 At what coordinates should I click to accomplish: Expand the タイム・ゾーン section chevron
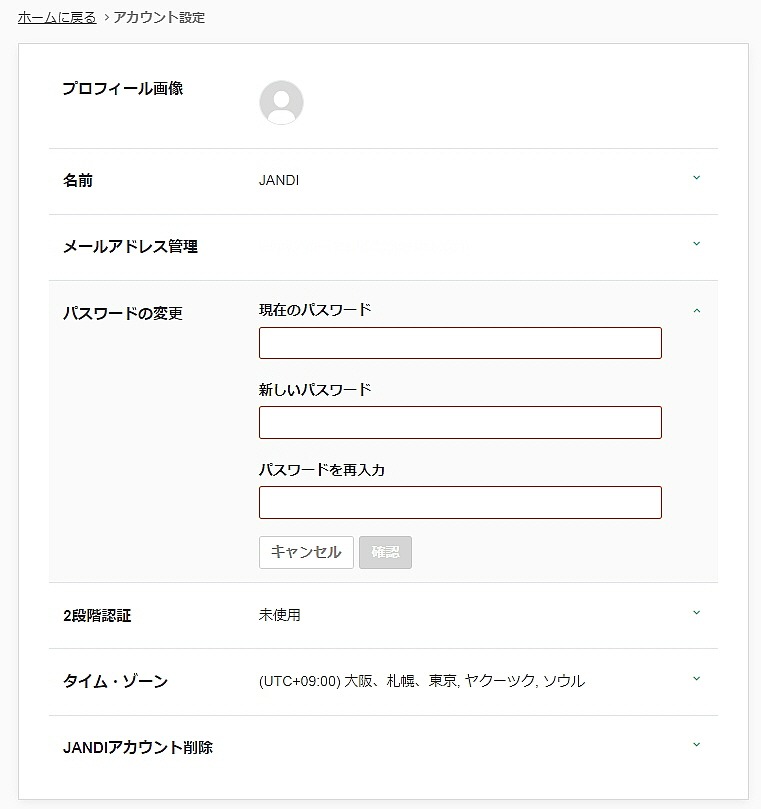point(697,680)
